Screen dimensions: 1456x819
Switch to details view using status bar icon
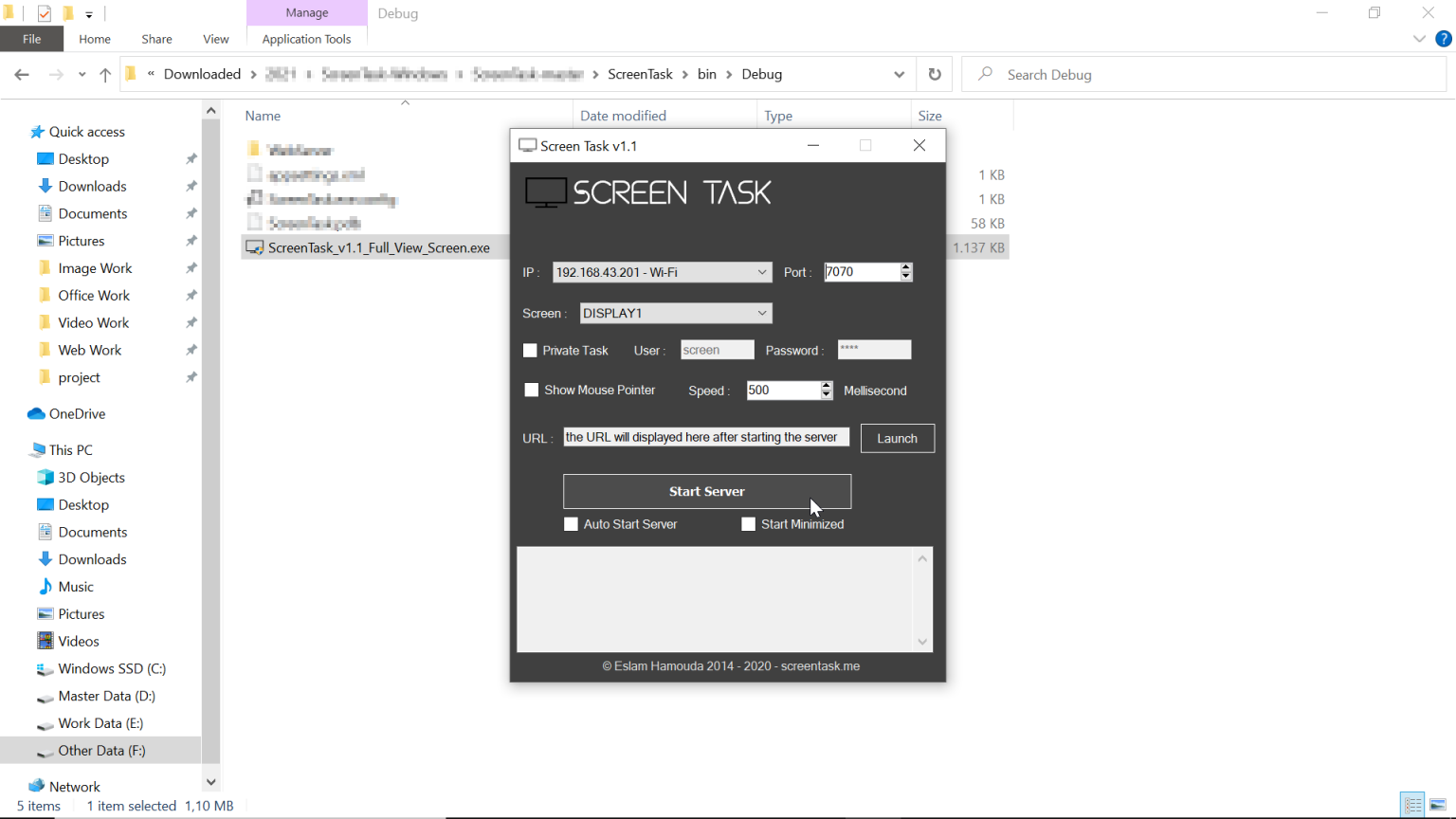point(1412,804)
